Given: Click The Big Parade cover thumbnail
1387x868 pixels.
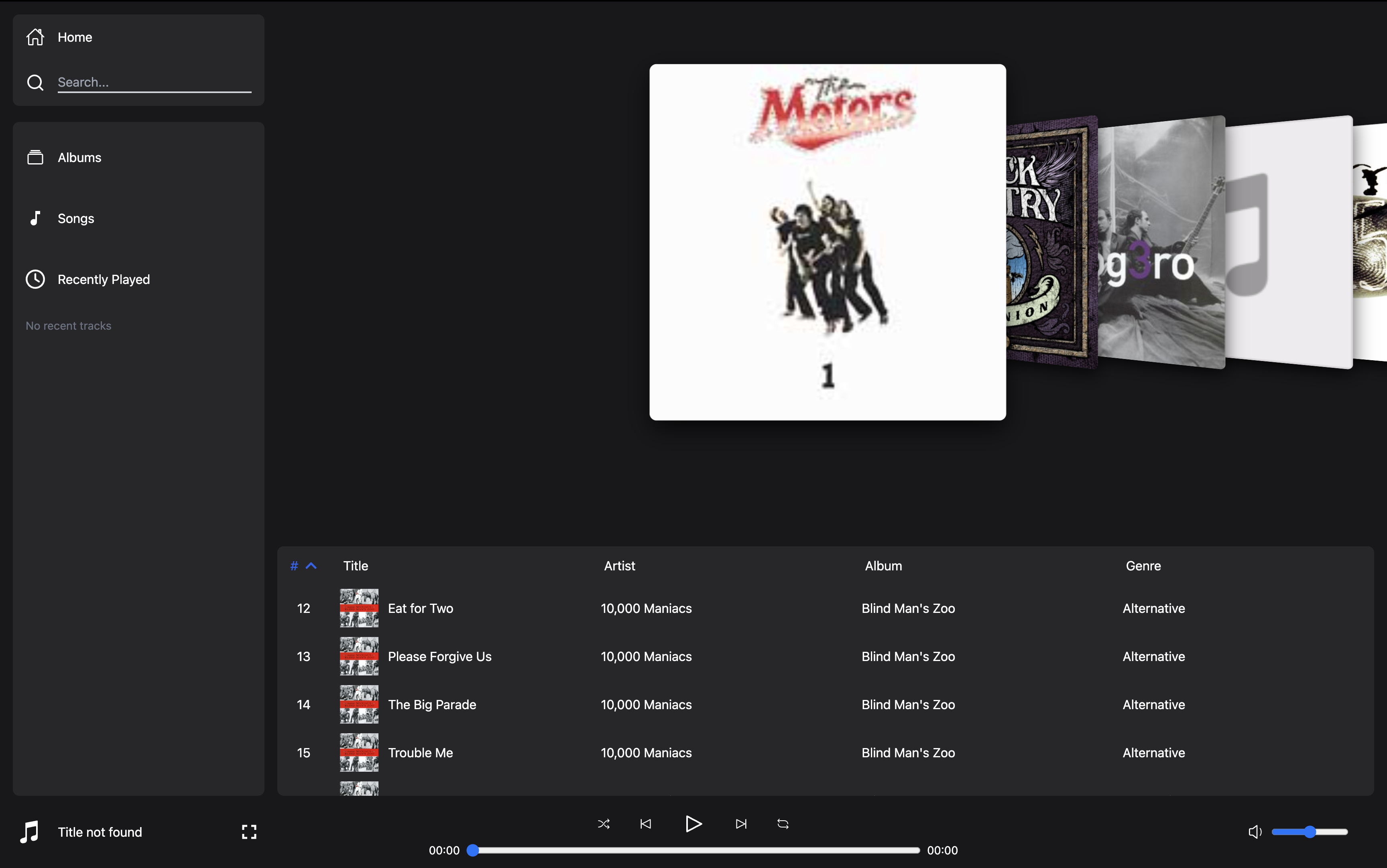Looking at the screenshot, I should point(359,704).
